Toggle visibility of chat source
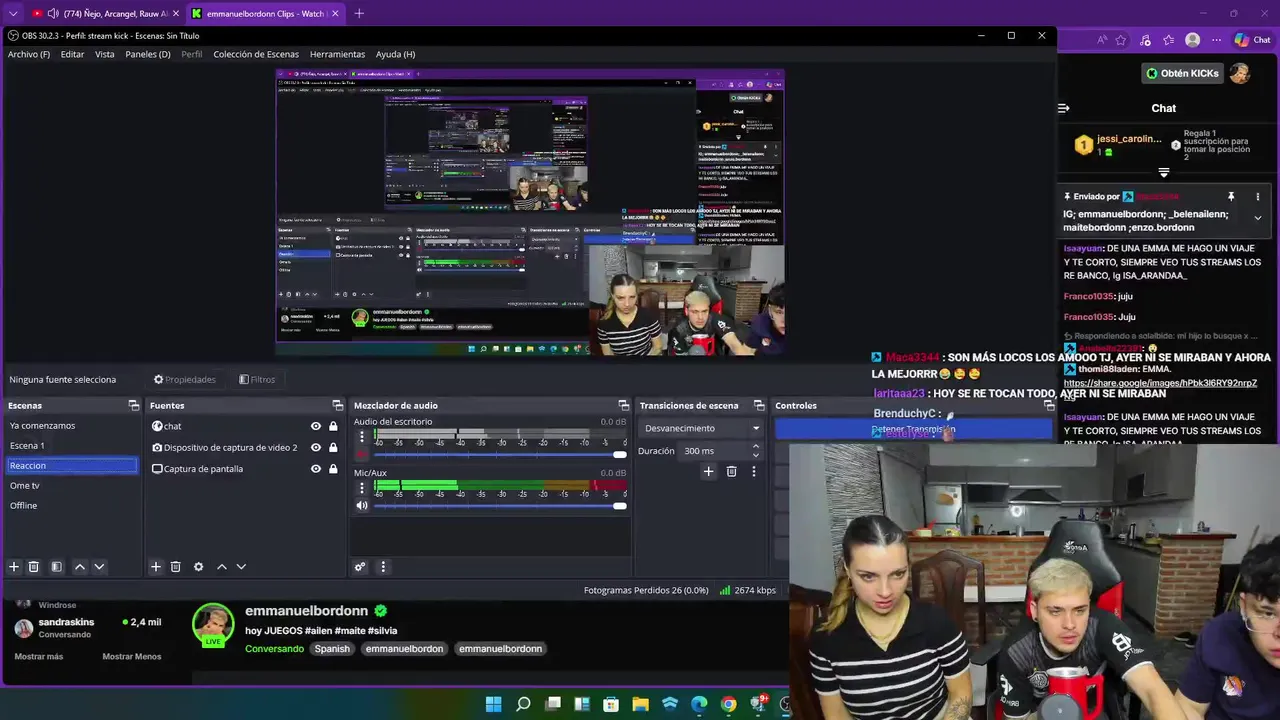 tap(316, 426)
